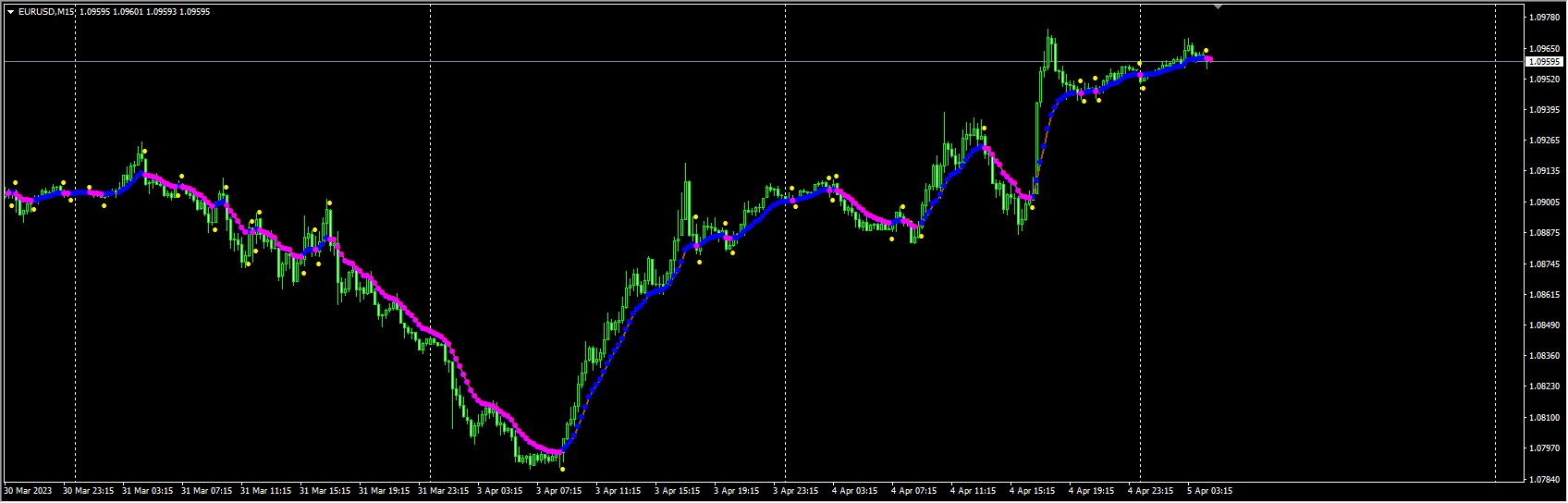Click price axis value 1.09520
Image resolution: width=1568 pixels, height=503 pixels.
coord(1544,79)
